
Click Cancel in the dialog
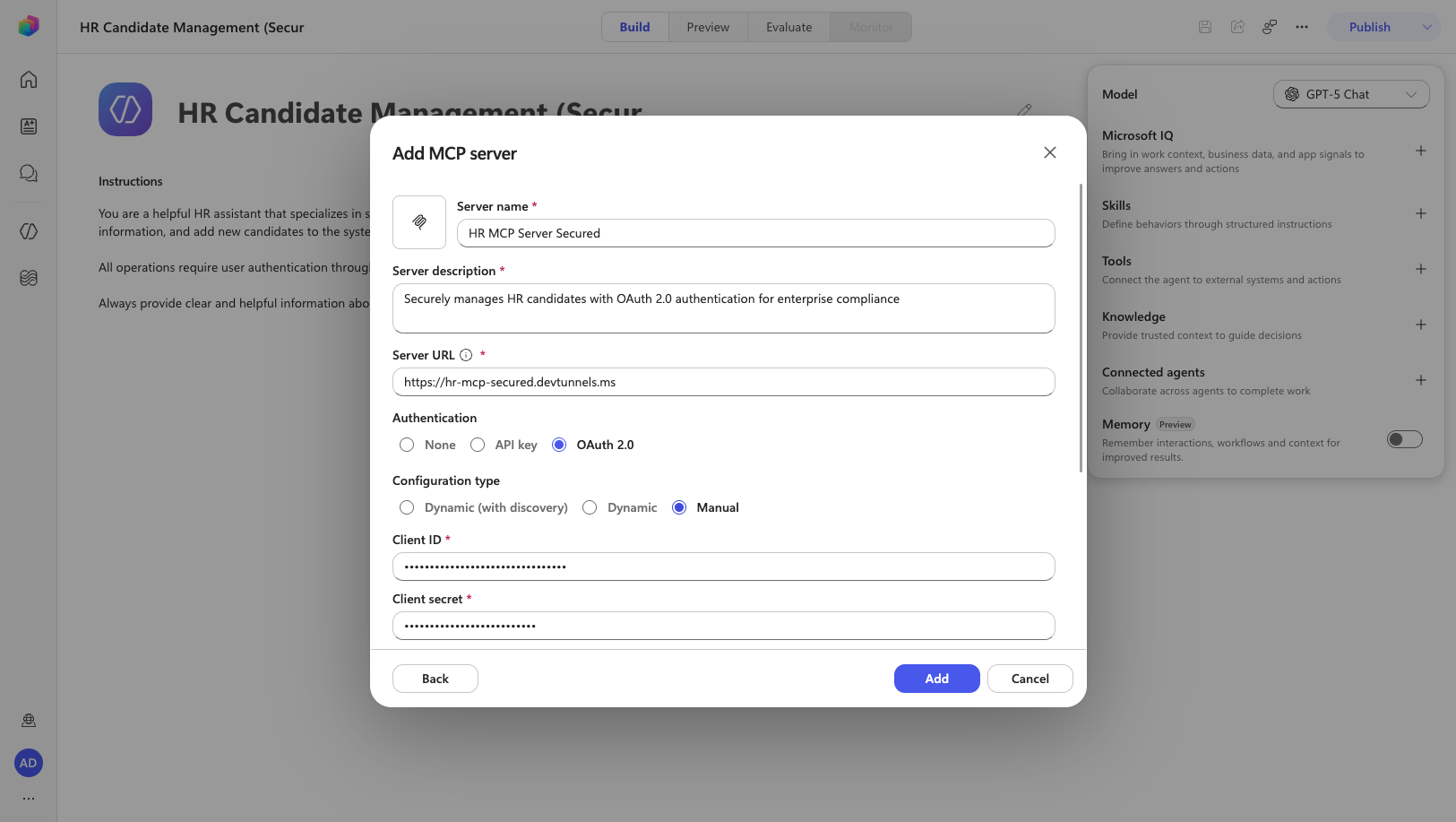pos(1030,679)
